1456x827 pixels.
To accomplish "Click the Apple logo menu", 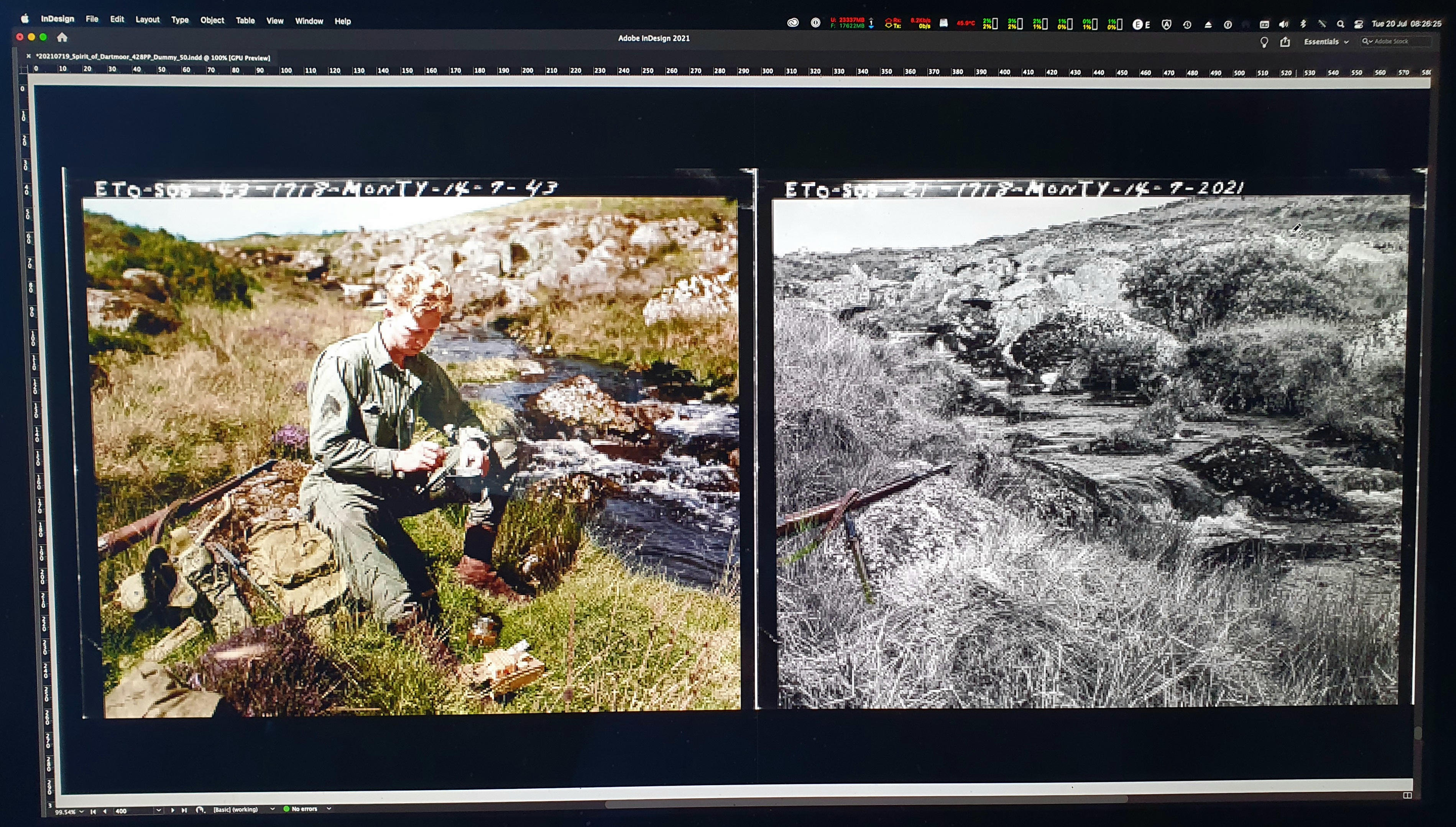I will point(25,18).
